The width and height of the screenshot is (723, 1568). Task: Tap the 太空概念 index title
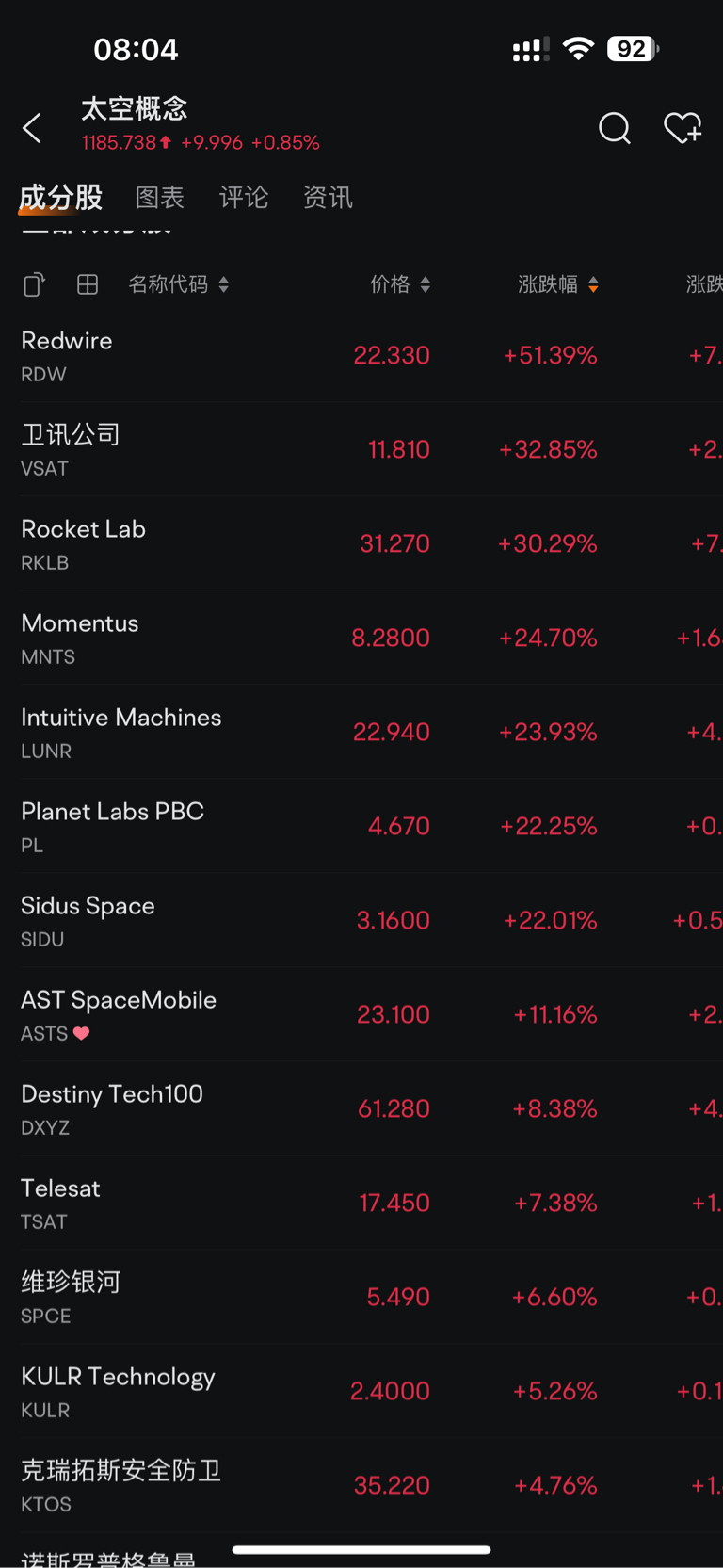135,109
